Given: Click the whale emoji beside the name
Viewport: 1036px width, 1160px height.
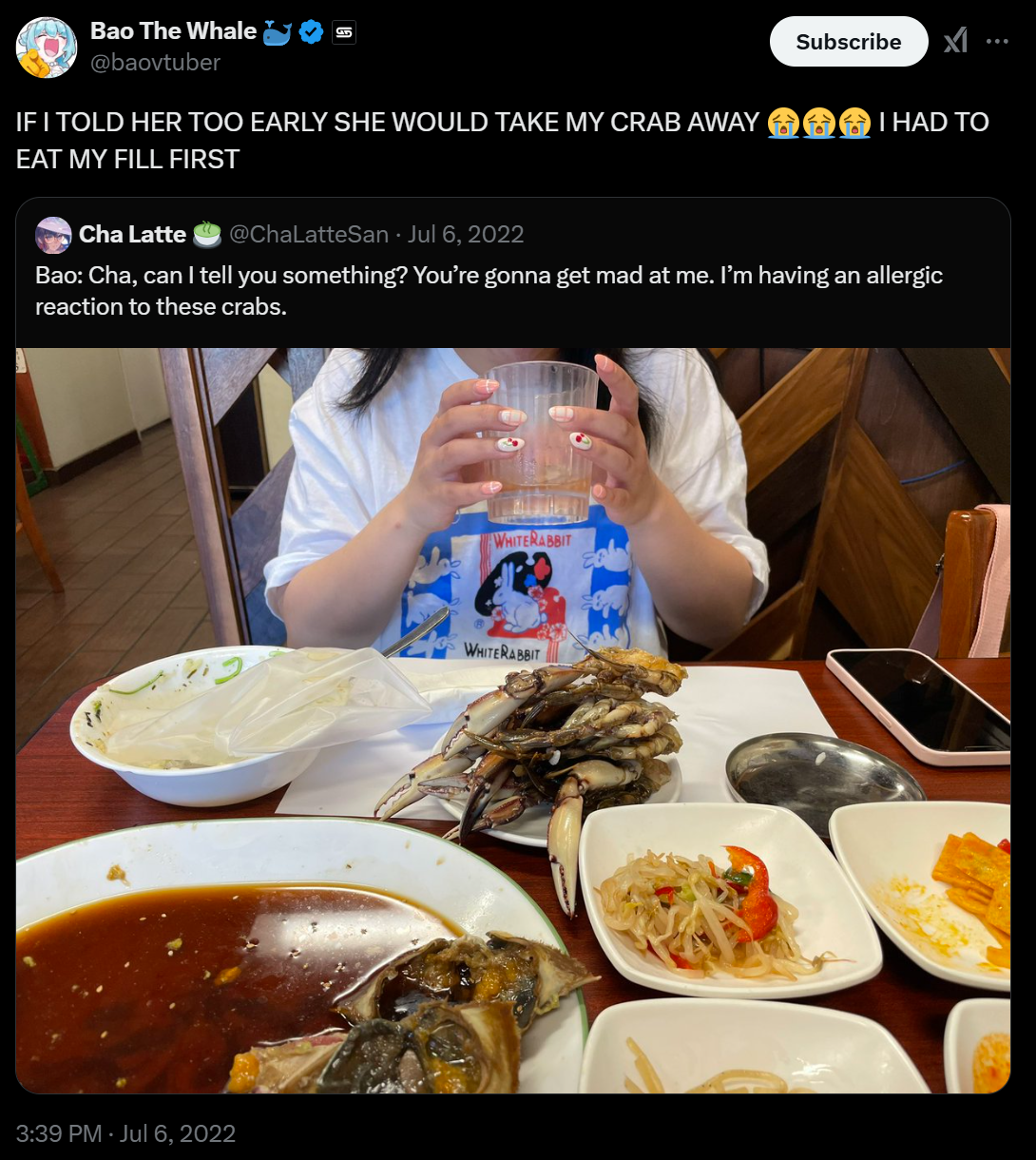Looking at the screenshot, I should click(277, 32).
